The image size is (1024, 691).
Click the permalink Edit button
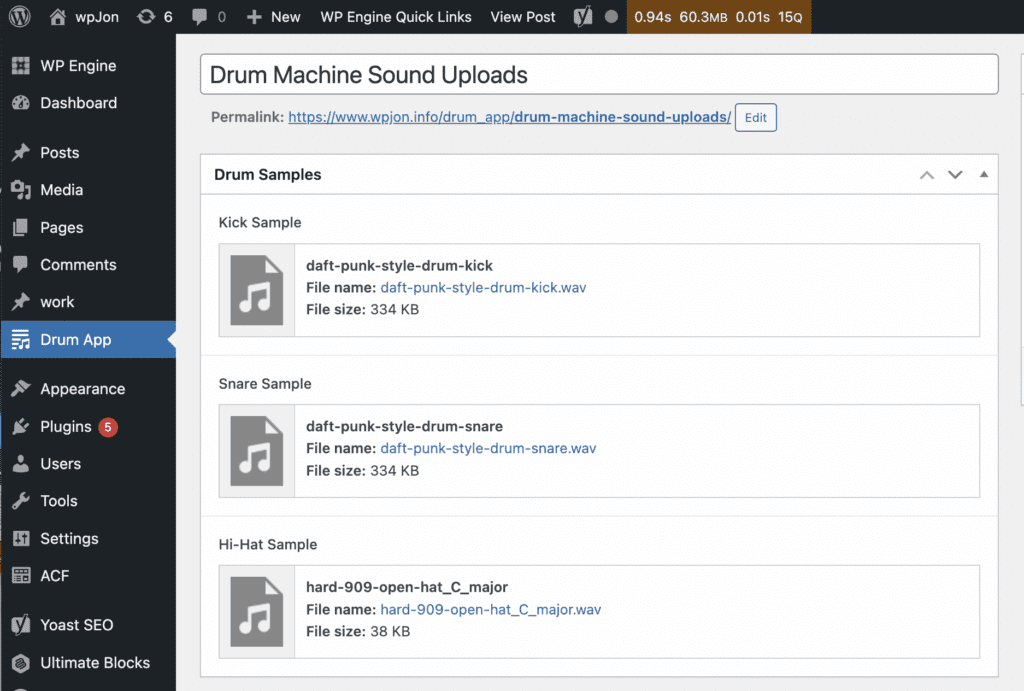pyautogui.click(x=756, y=118)
